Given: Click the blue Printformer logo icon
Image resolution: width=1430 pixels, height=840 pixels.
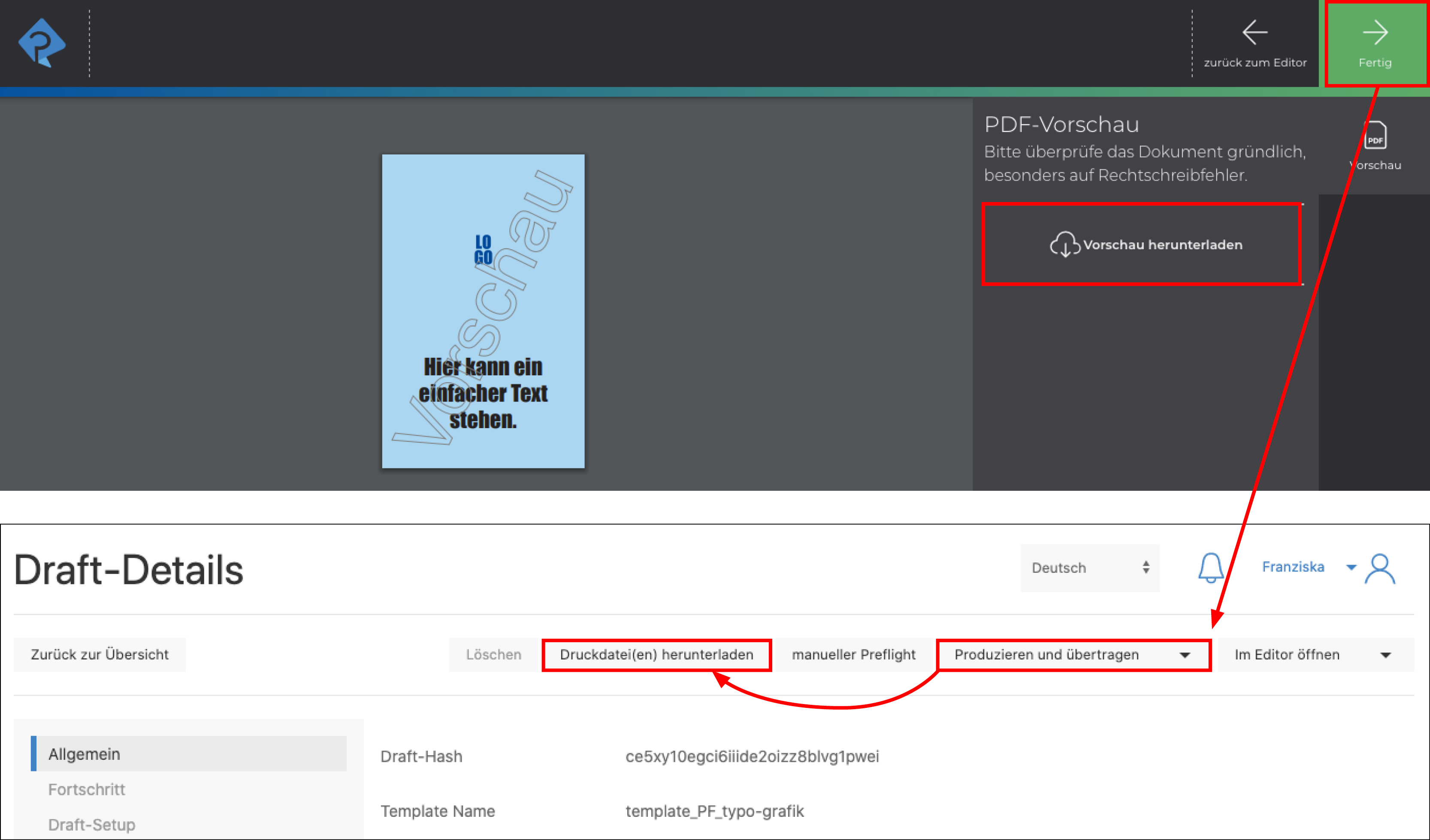Looking at the screenshot, I should pos(42,42).
